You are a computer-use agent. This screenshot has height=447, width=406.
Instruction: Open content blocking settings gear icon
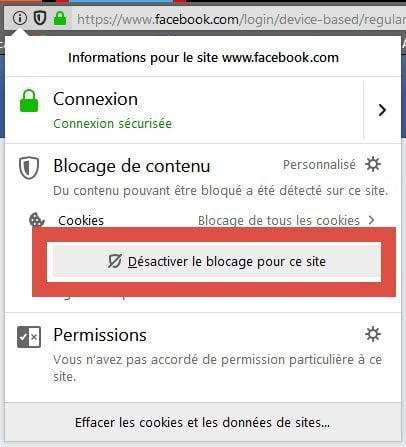373,164
